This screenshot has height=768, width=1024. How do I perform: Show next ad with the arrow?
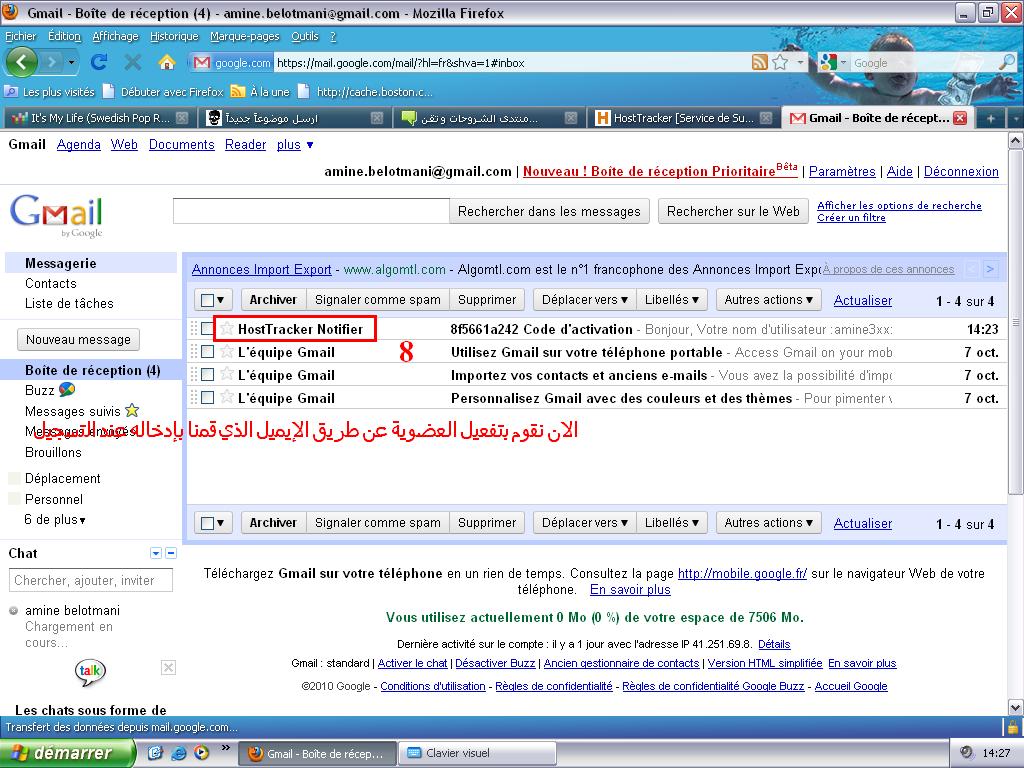point(991,269)
